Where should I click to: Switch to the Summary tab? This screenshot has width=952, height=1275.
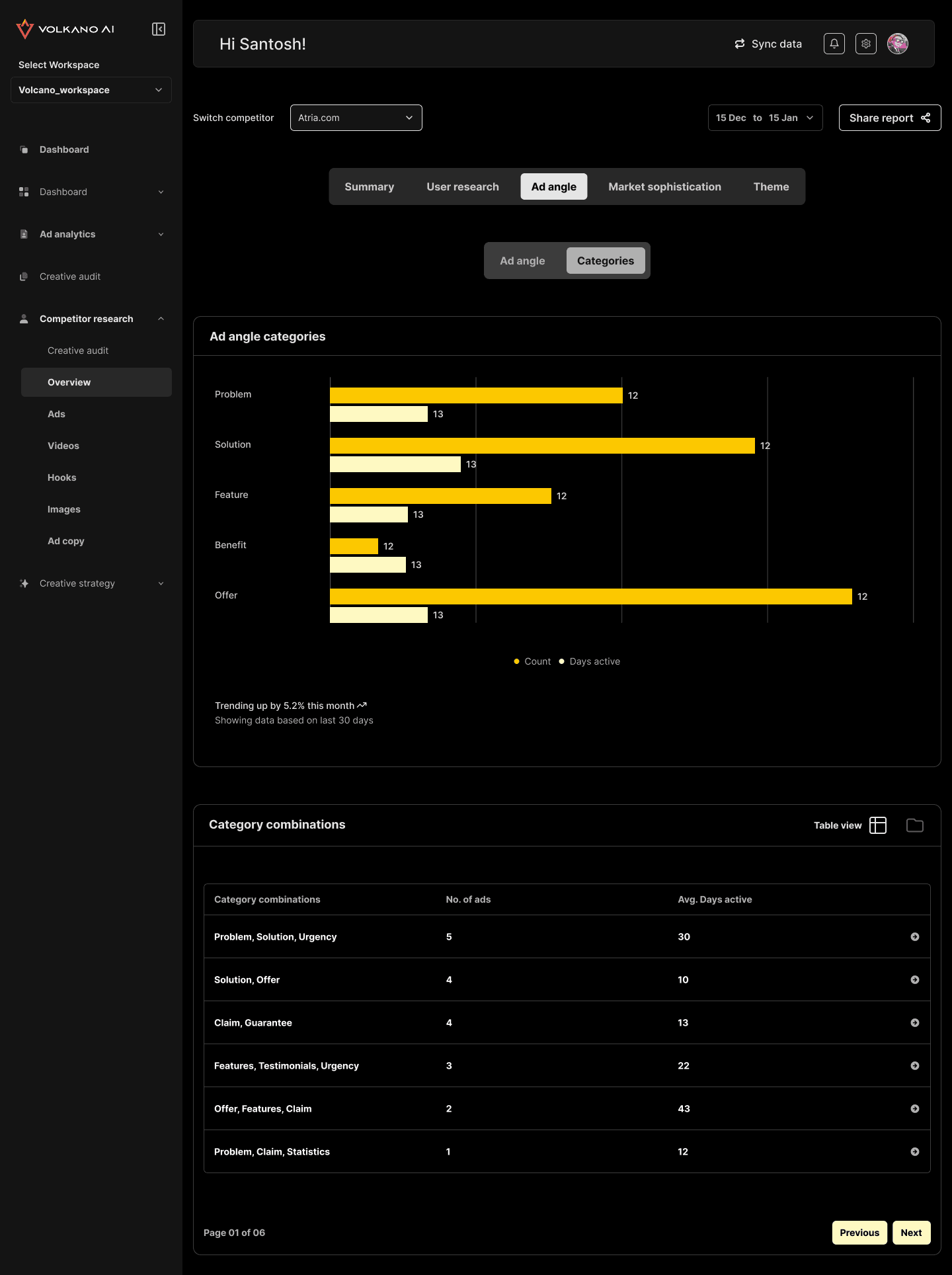[x=370, y=186]
